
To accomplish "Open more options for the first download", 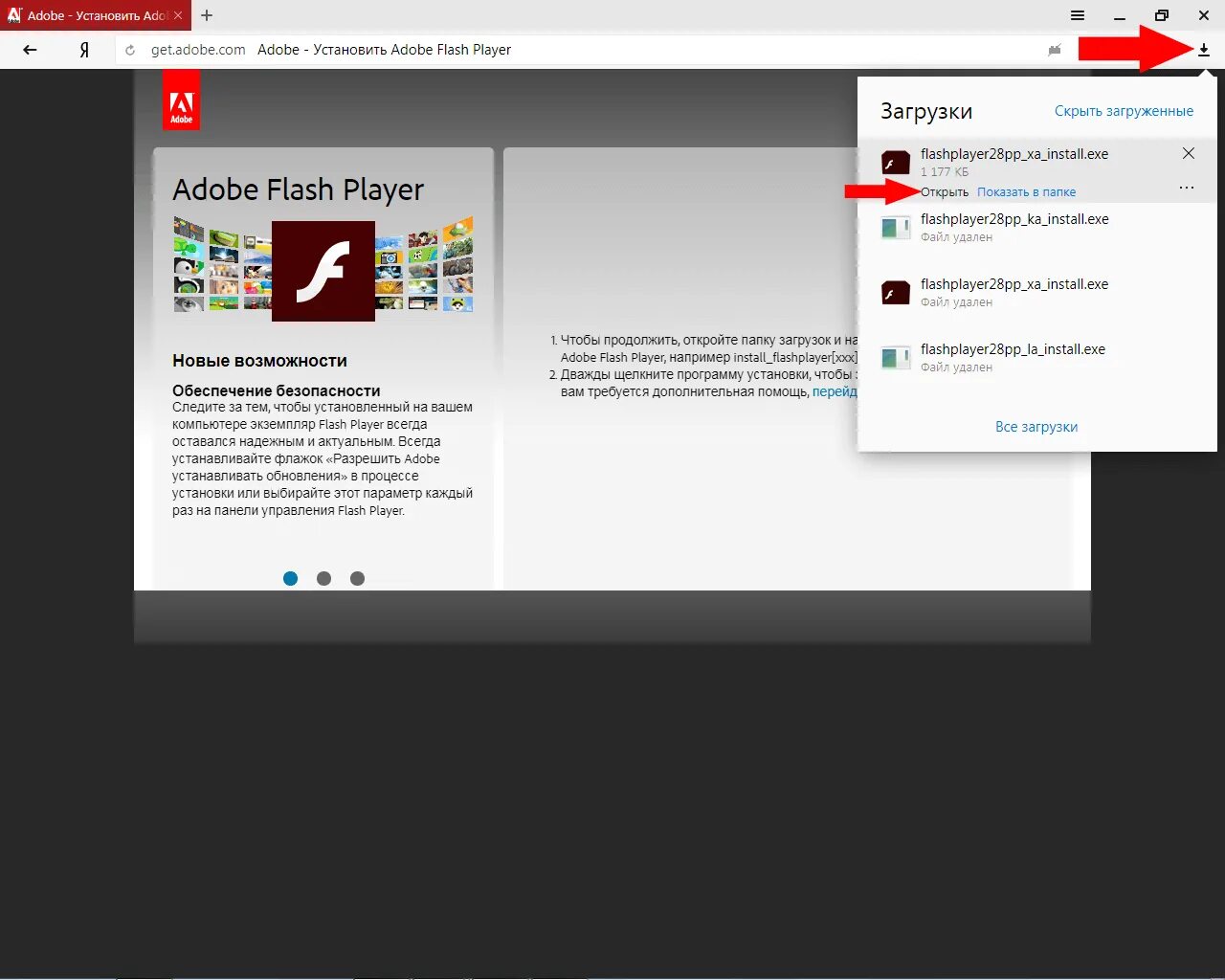I will 1187,188.
